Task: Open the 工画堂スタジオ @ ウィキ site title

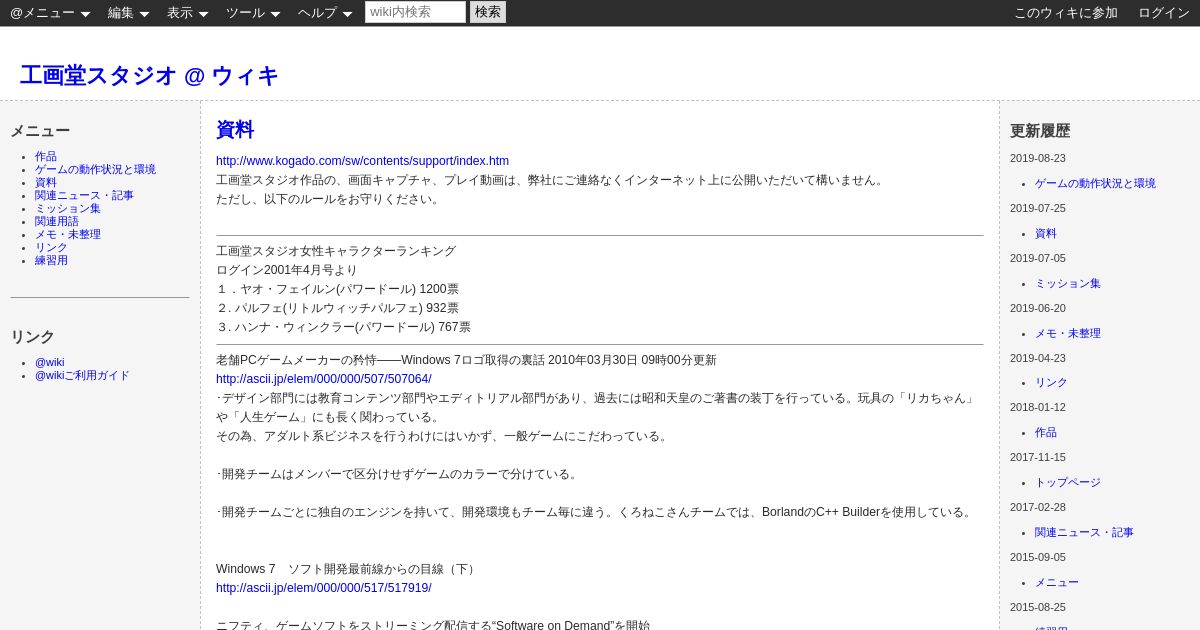Action: tap(149, 76)
